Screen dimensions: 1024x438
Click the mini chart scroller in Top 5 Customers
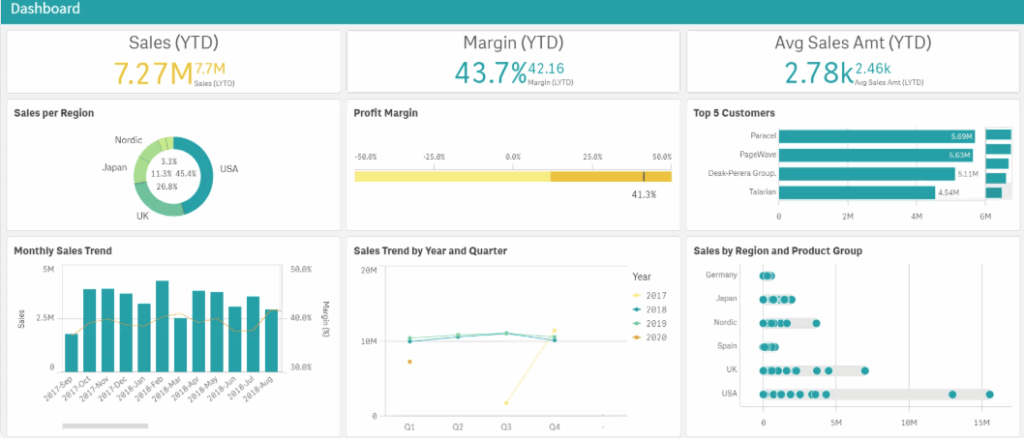(997, 164)
